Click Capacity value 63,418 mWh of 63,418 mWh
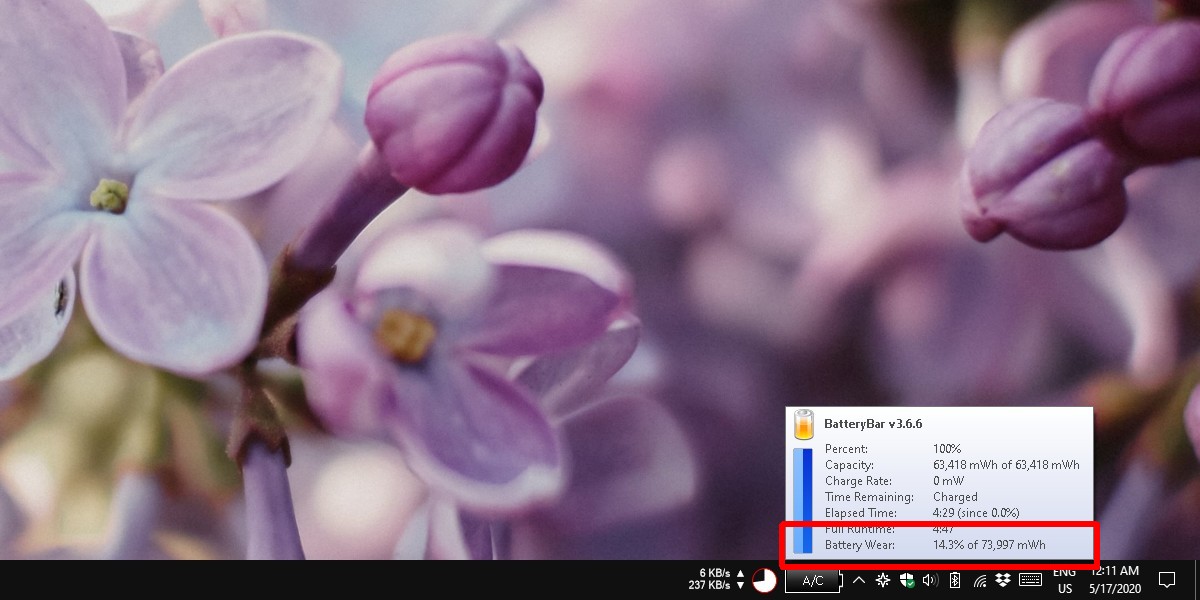Viewport: 1200px width, 600px height. [1006, 465]
